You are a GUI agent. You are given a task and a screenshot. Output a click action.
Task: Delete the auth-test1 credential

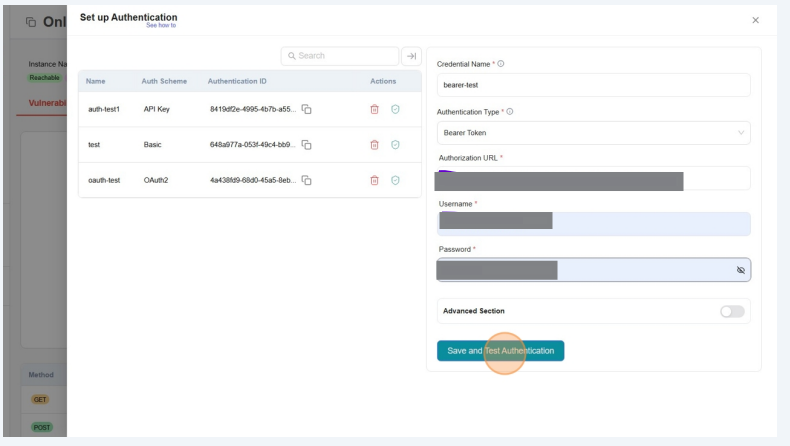click(x=375, y=109)
